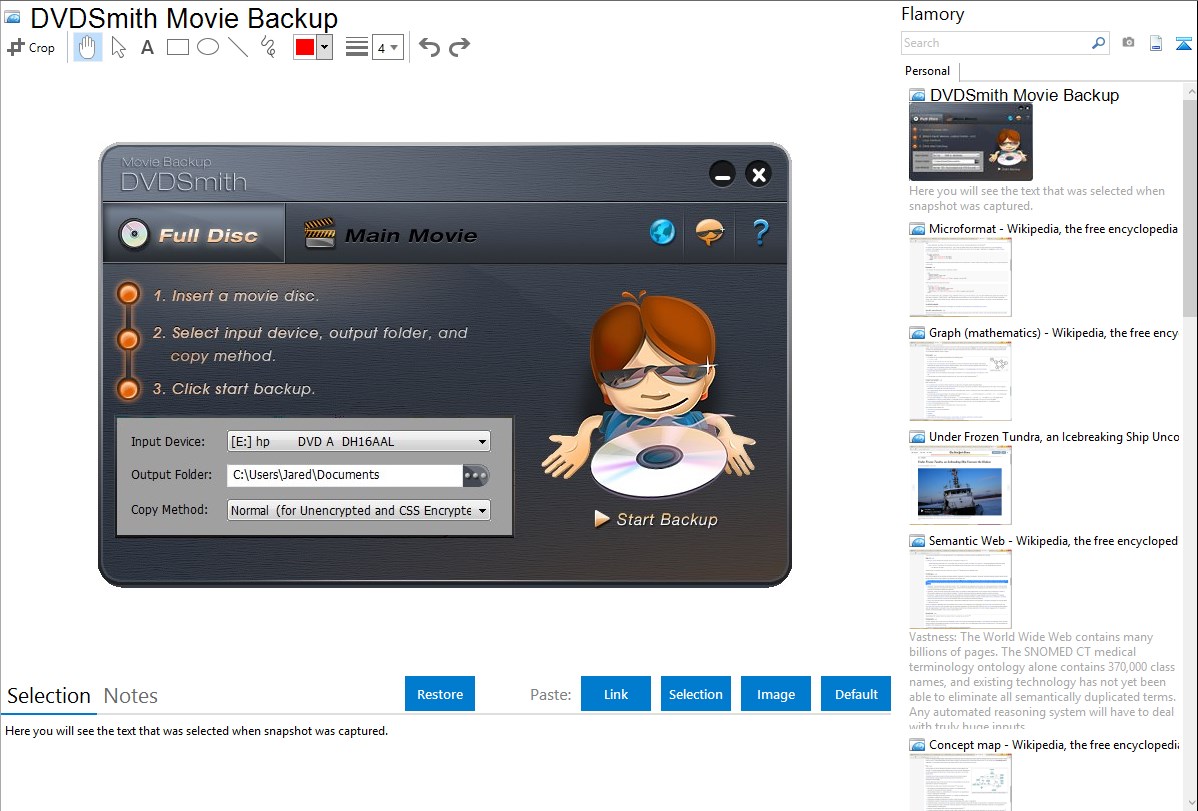Close the DVDSmith window
The image size is (1198, 811).
click(759, 174)
